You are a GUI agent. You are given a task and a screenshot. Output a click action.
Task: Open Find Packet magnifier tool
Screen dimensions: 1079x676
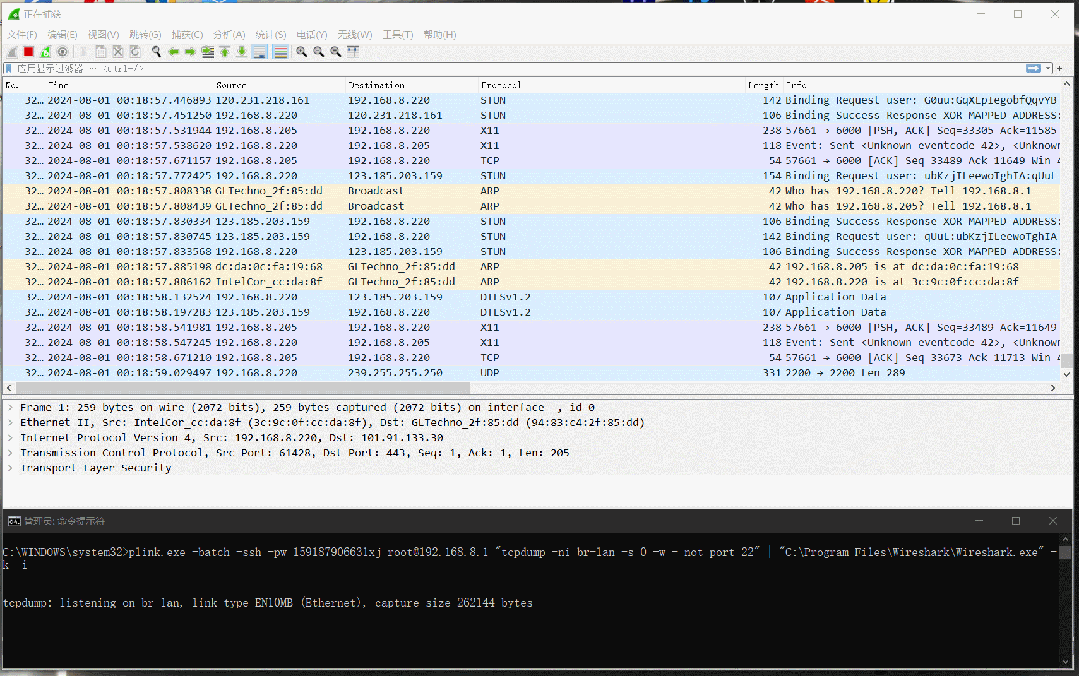click(x=156, y=52)
